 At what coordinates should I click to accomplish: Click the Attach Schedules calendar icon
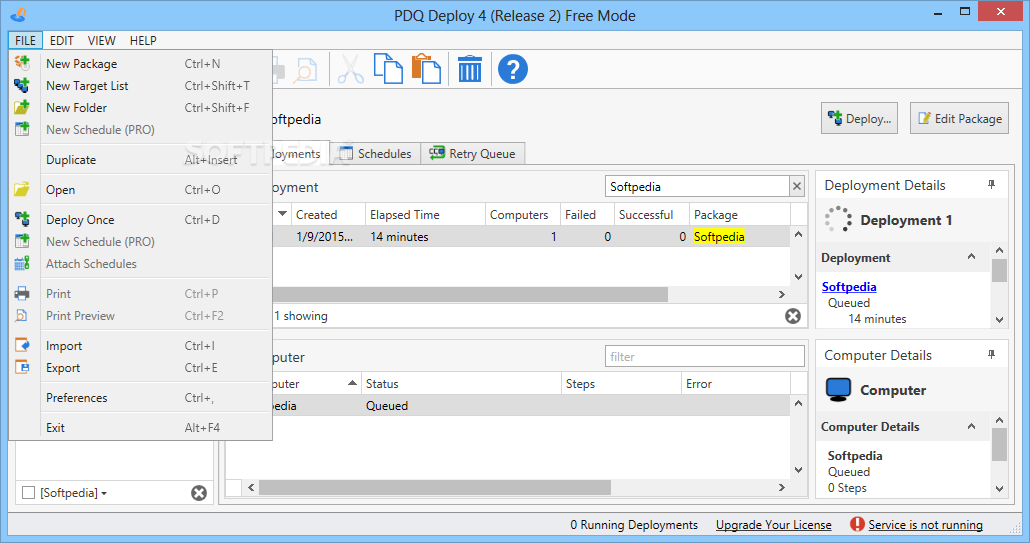tap(22, 263)
